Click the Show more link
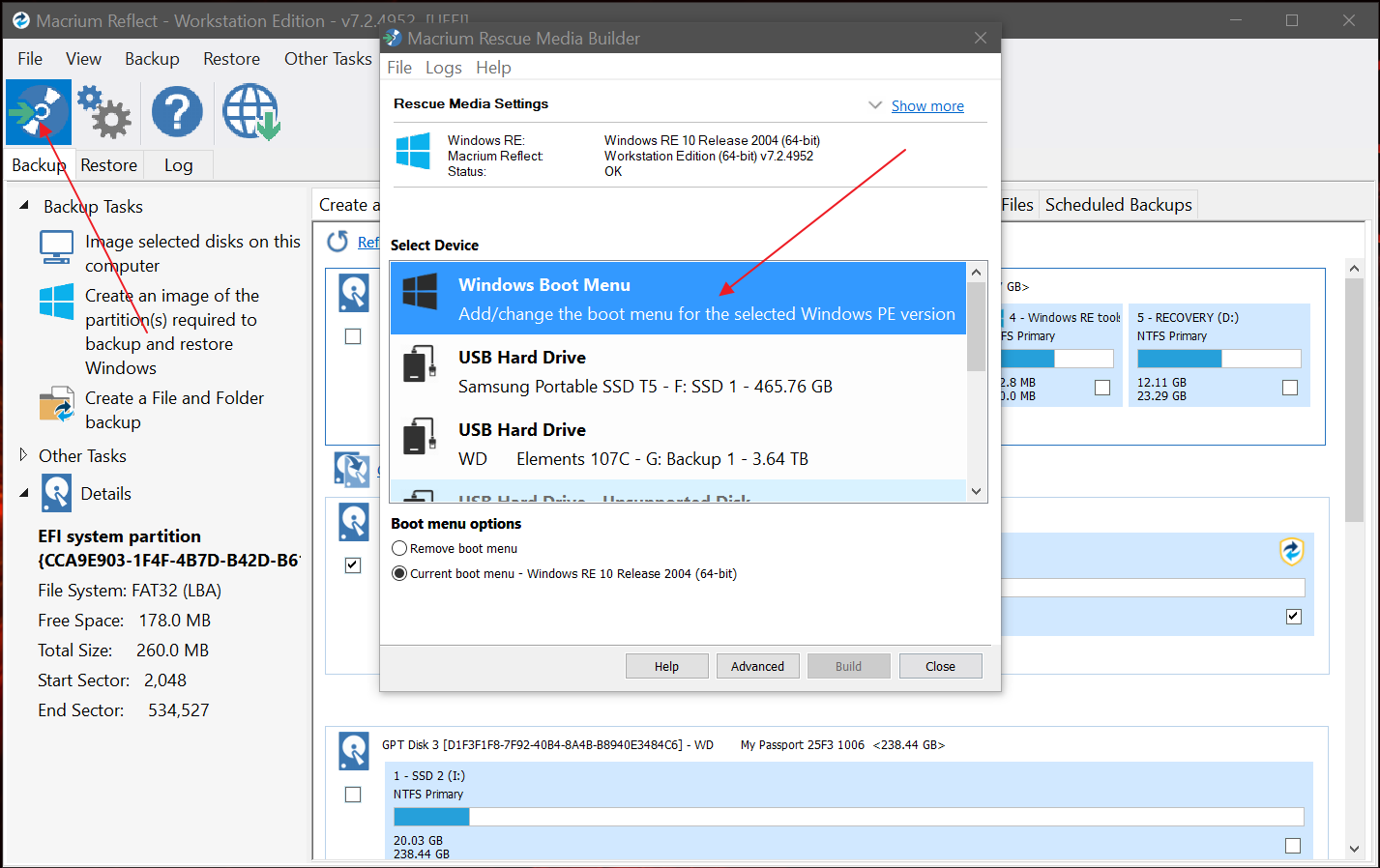Screen dimensions: 1380x868 tap(927, 106)
